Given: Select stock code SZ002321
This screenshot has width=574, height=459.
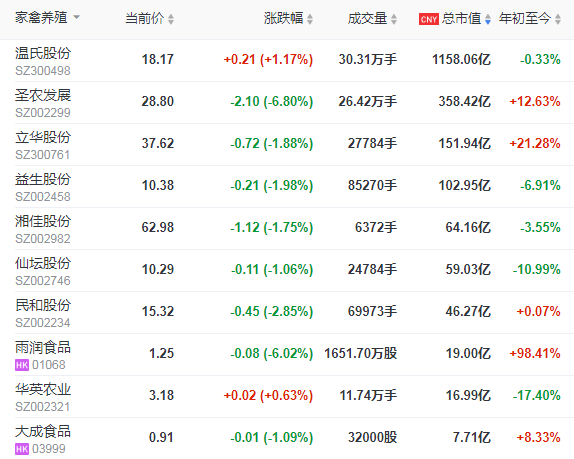Looking at the screenshot, I should click(42, 407).
